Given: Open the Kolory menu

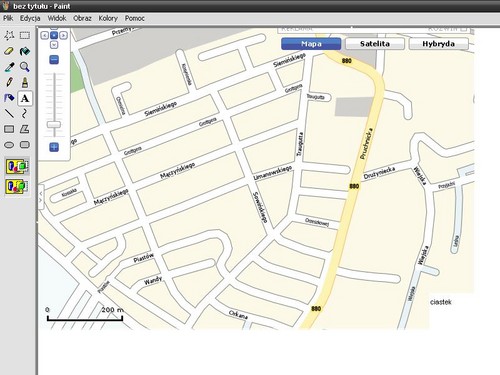Looking at the screenshot, I should (x=108, y=18).
